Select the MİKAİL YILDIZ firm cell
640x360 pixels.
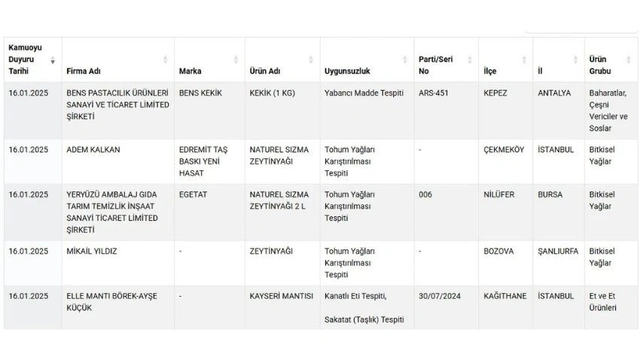click(x=118, y=263)
